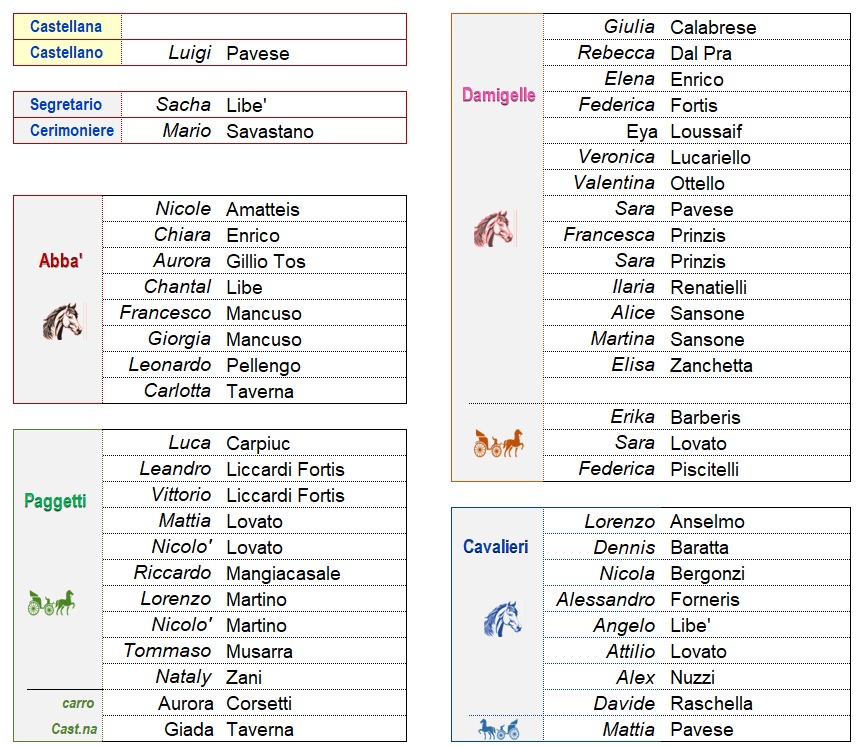This screenshot has width=860, height=747.
Task: Click the Cast.na label next to Giada Taverna
Action: 75,729
